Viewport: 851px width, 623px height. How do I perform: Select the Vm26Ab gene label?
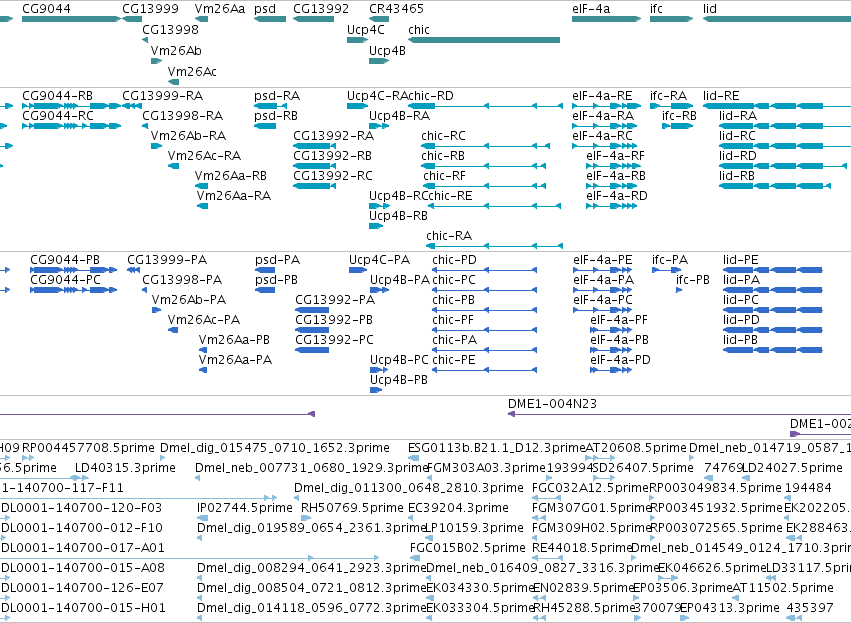176,51
